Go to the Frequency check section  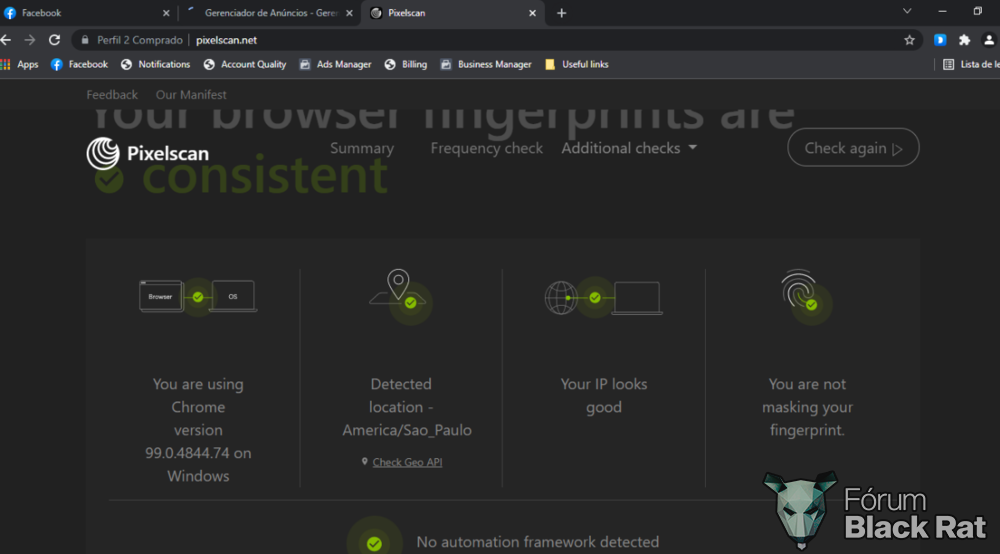pyautogui.click(x=487, y=148)
